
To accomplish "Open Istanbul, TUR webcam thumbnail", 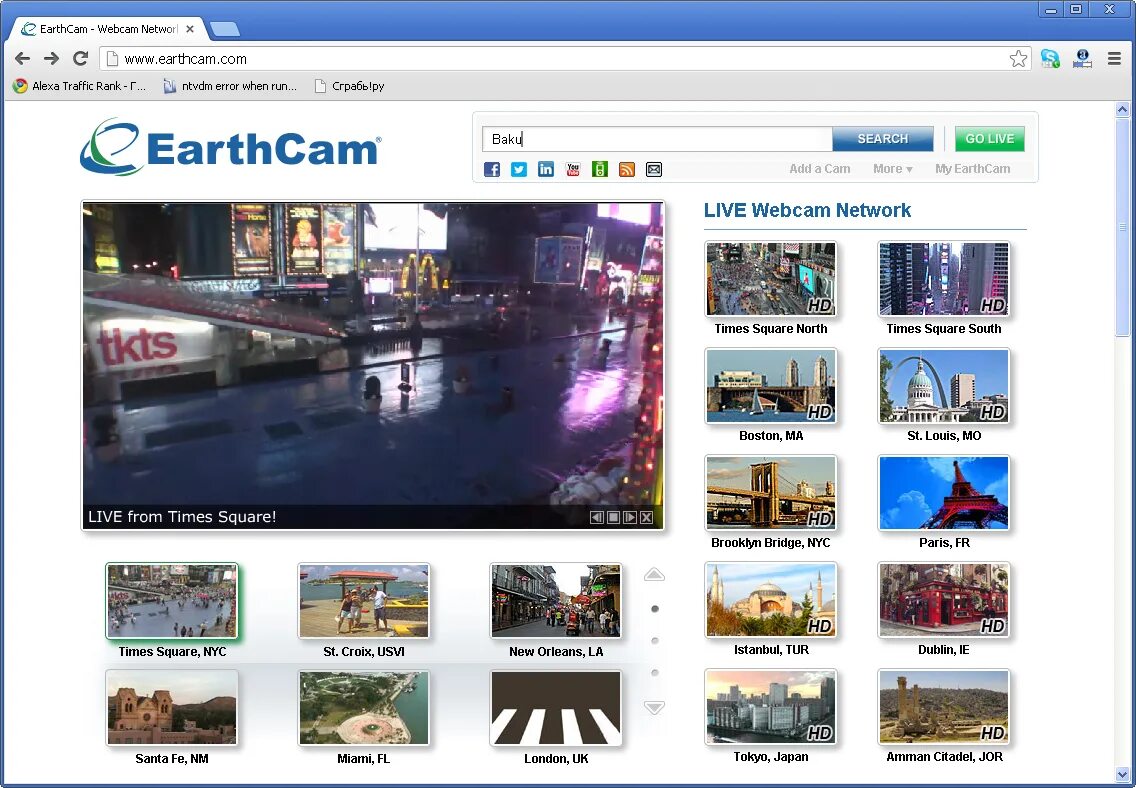I will click(771, 600).
